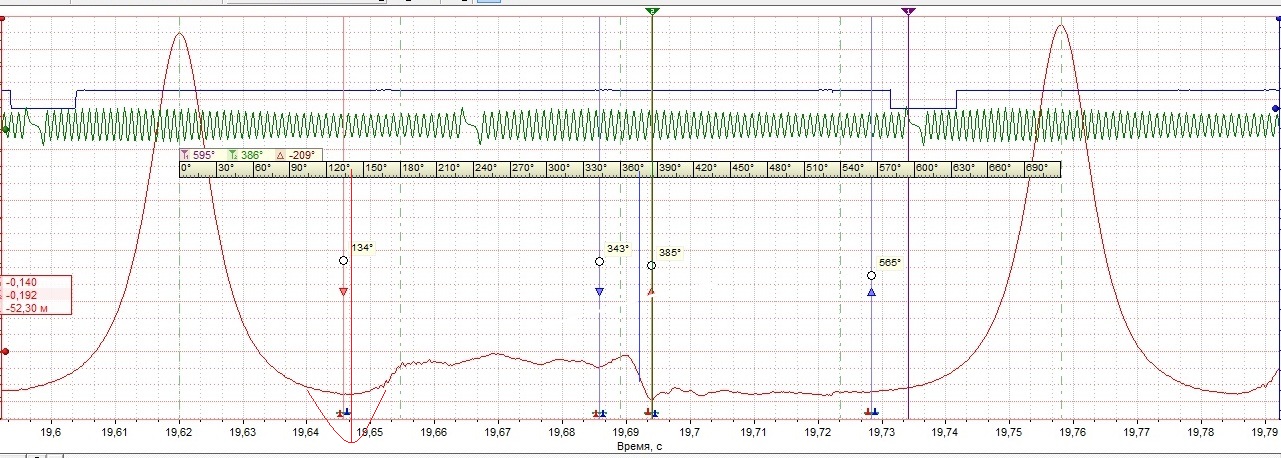The image size is (1281, 458).
Task: Click the blue down triangle on the 343° marker
Action: pyautogui.click(x=599, y=292)
